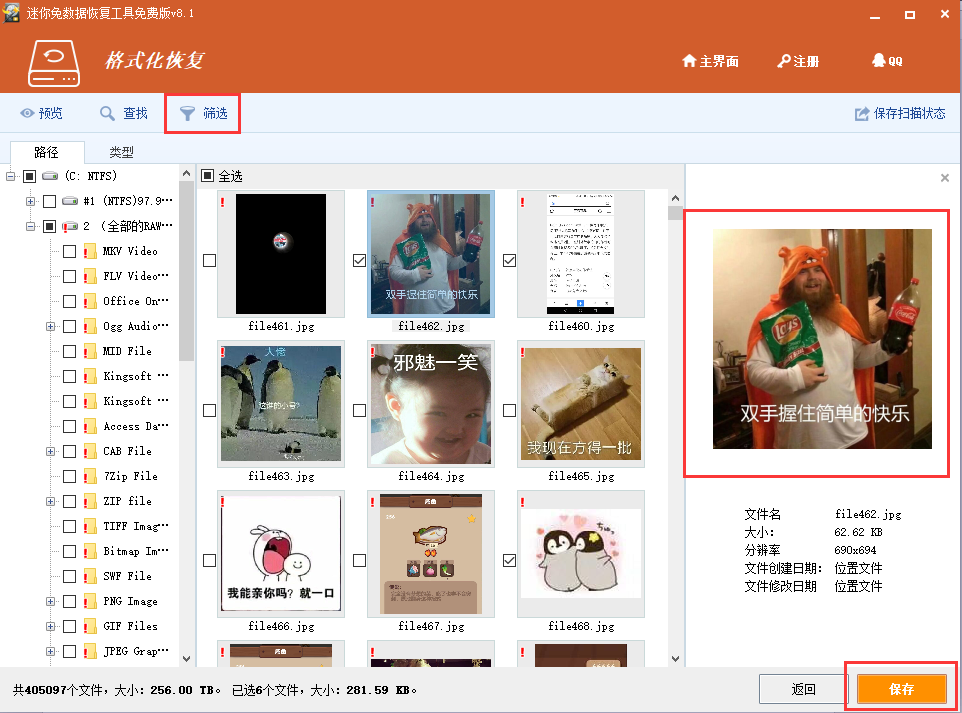Check the box for file464.jpg
This screenshot has height=713, width=962.
click(360, 410)
